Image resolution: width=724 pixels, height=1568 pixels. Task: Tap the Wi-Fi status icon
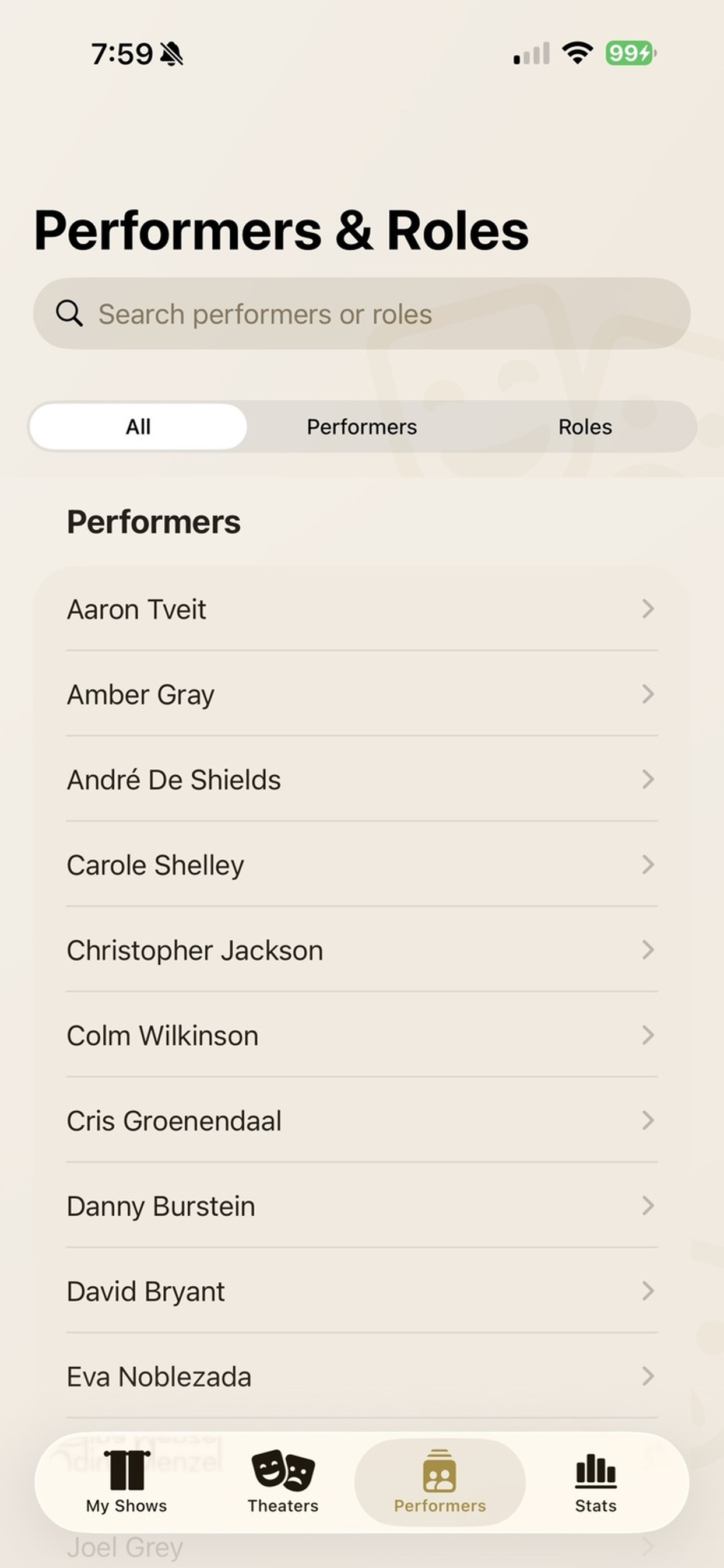(x=577, y=53)
